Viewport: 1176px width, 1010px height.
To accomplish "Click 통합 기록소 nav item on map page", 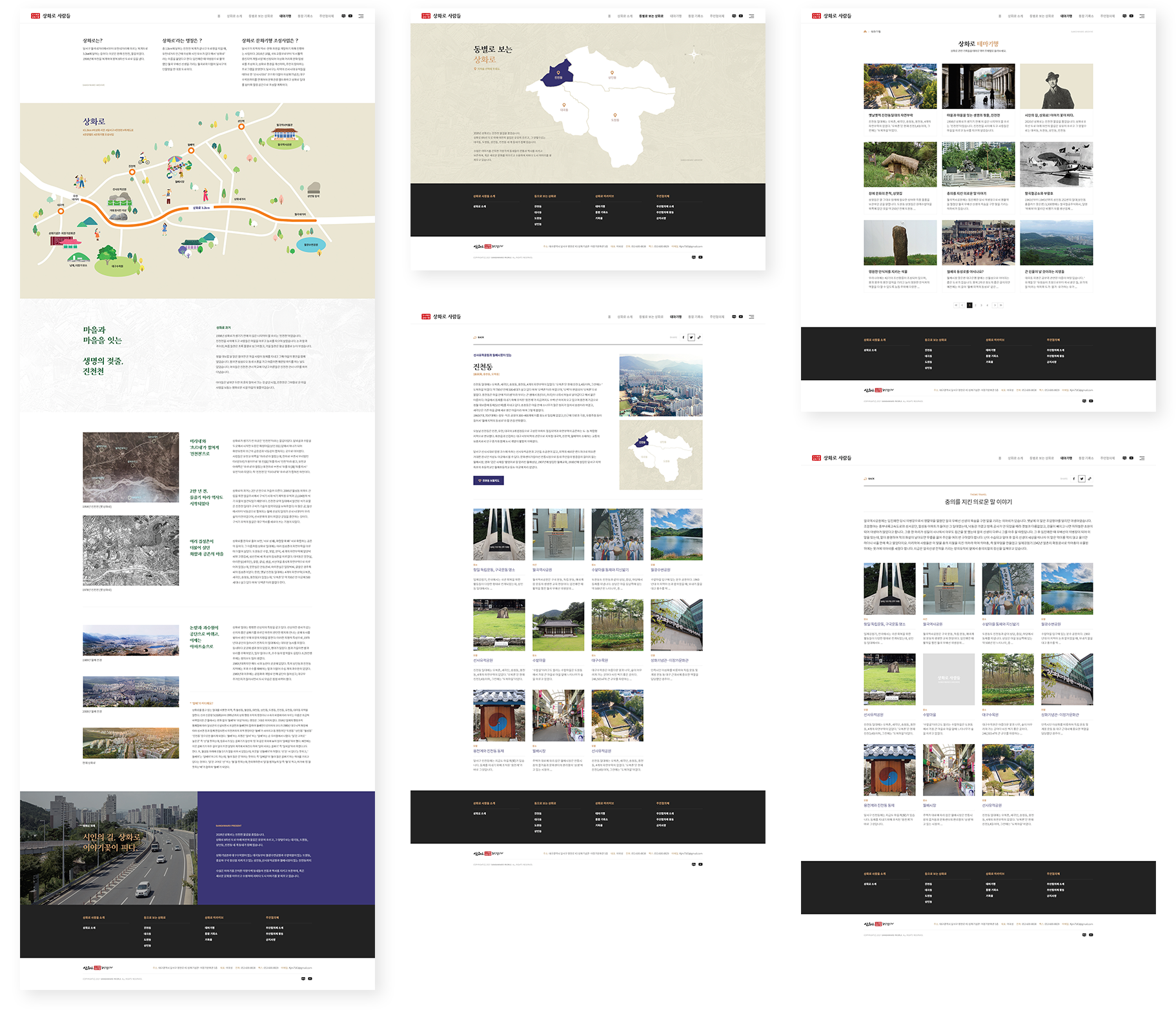I will pos(695,16).
